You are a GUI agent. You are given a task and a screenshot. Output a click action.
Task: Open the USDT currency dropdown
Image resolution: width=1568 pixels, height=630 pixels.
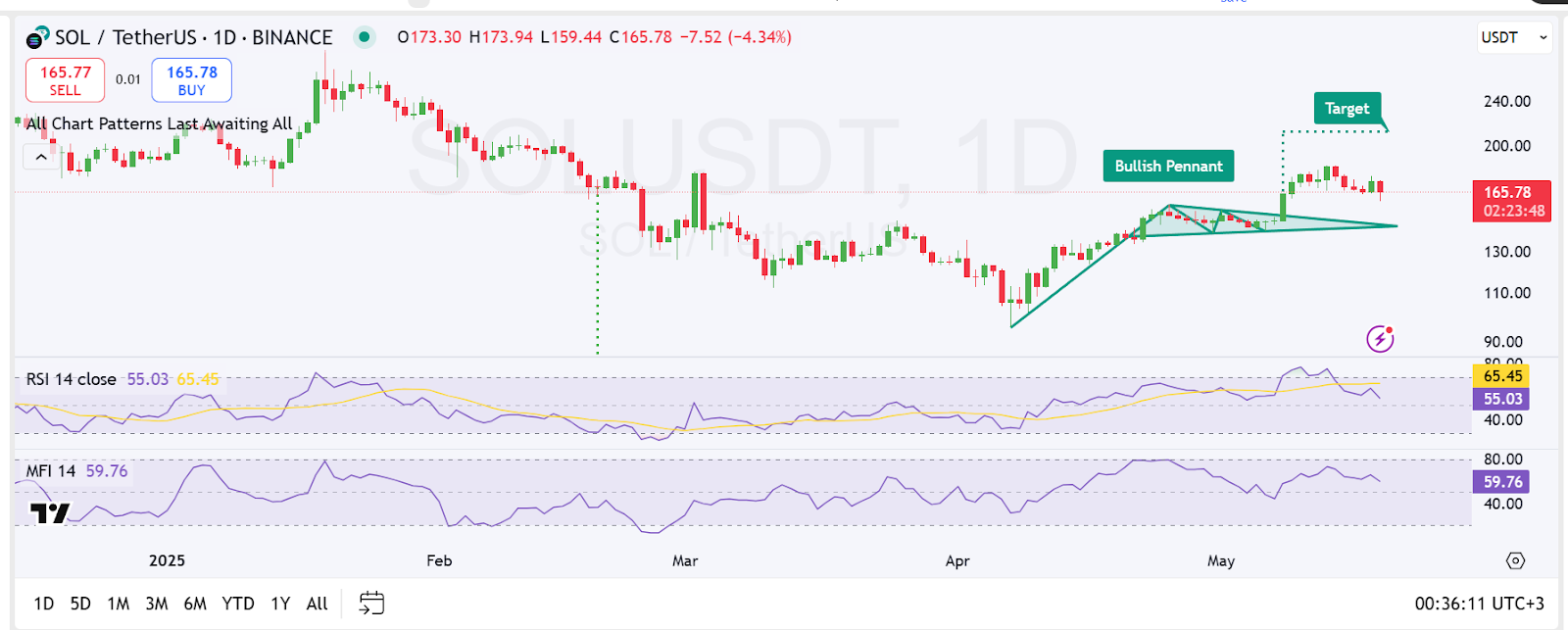pos(1515,37)
